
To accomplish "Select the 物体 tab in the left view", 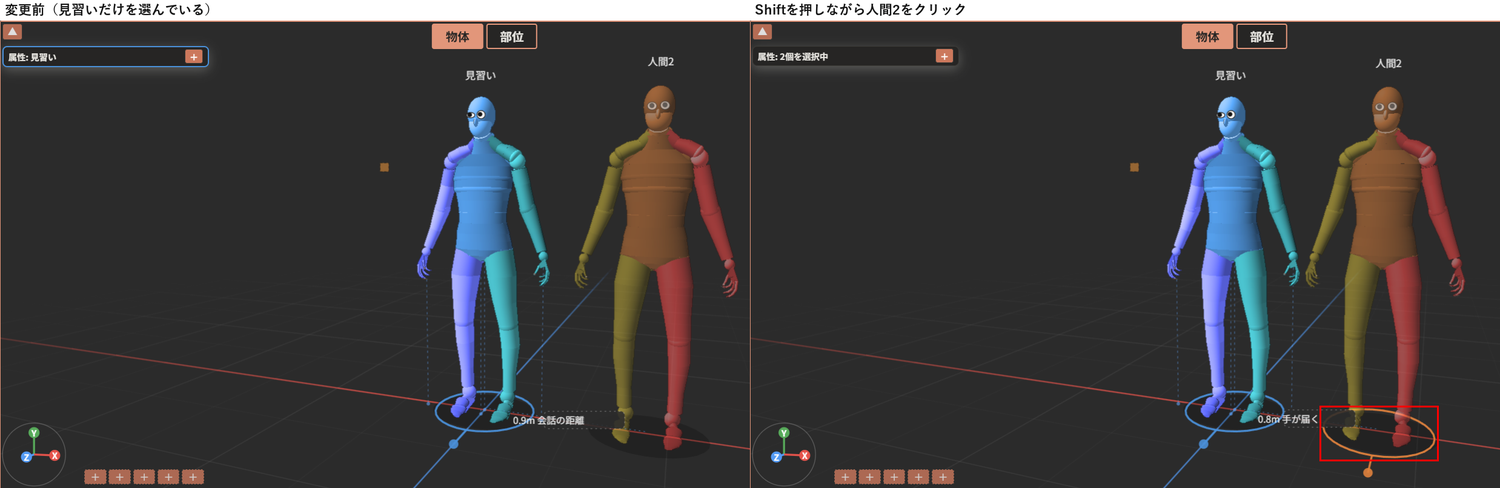I will click(457, 37).
